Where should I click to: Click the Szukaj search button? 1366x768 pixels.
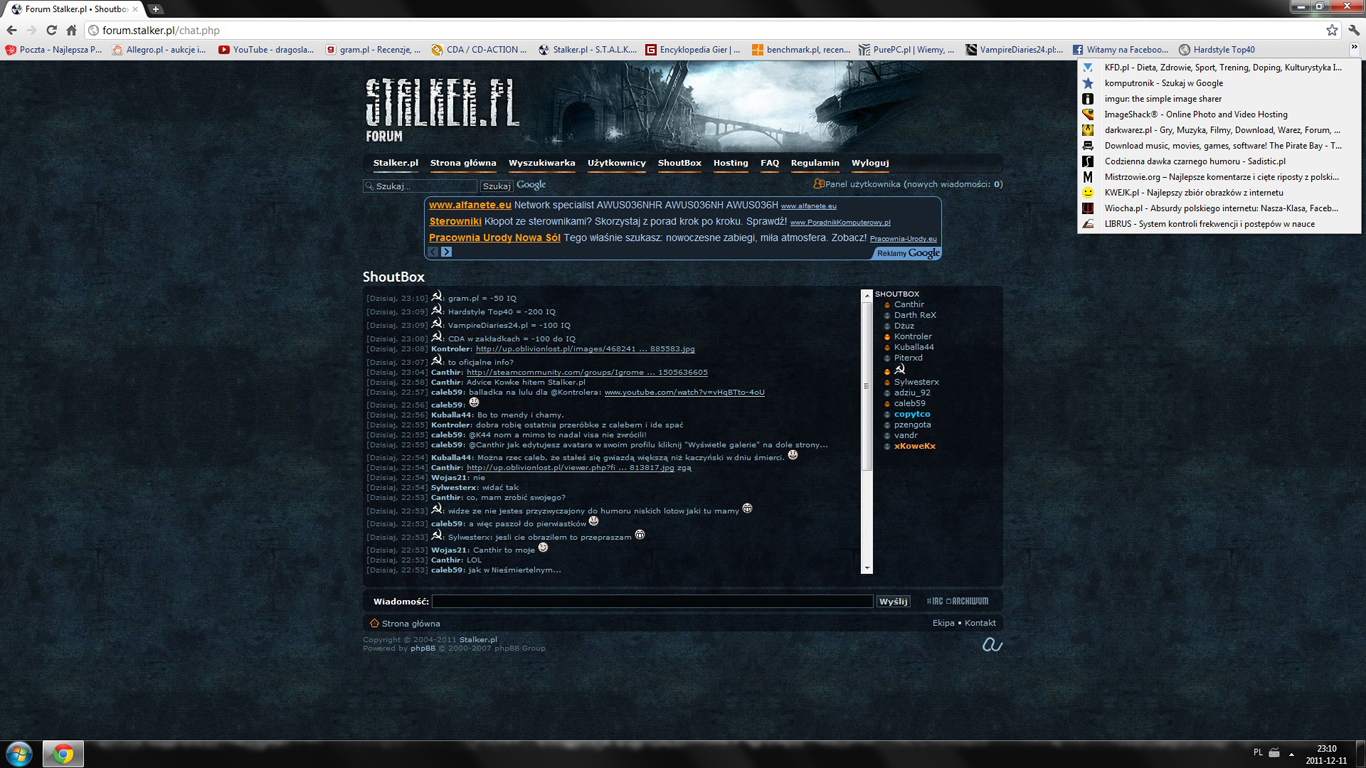click(x=496, y=186)
